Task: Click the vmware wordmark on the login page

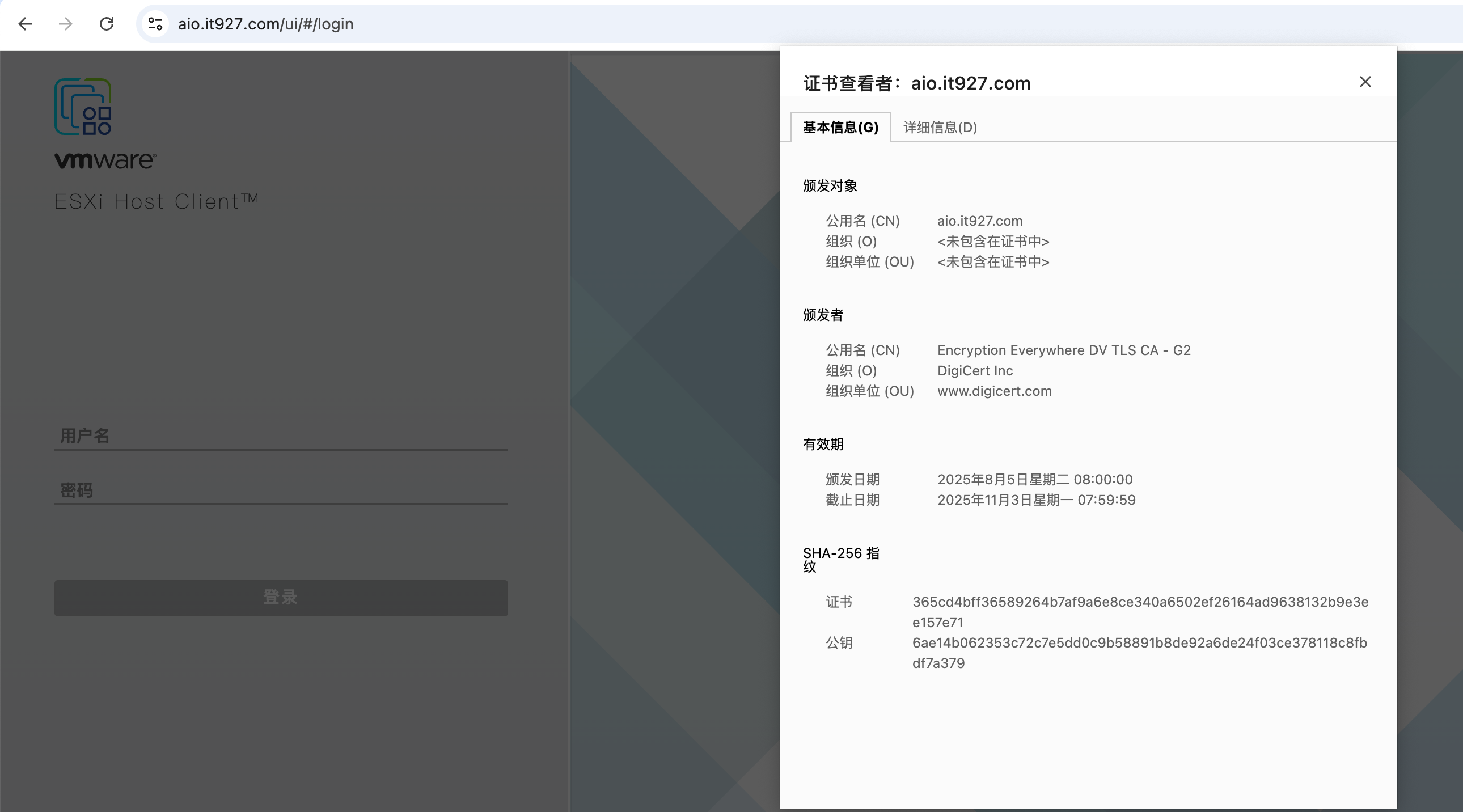Action: point(105,160)
